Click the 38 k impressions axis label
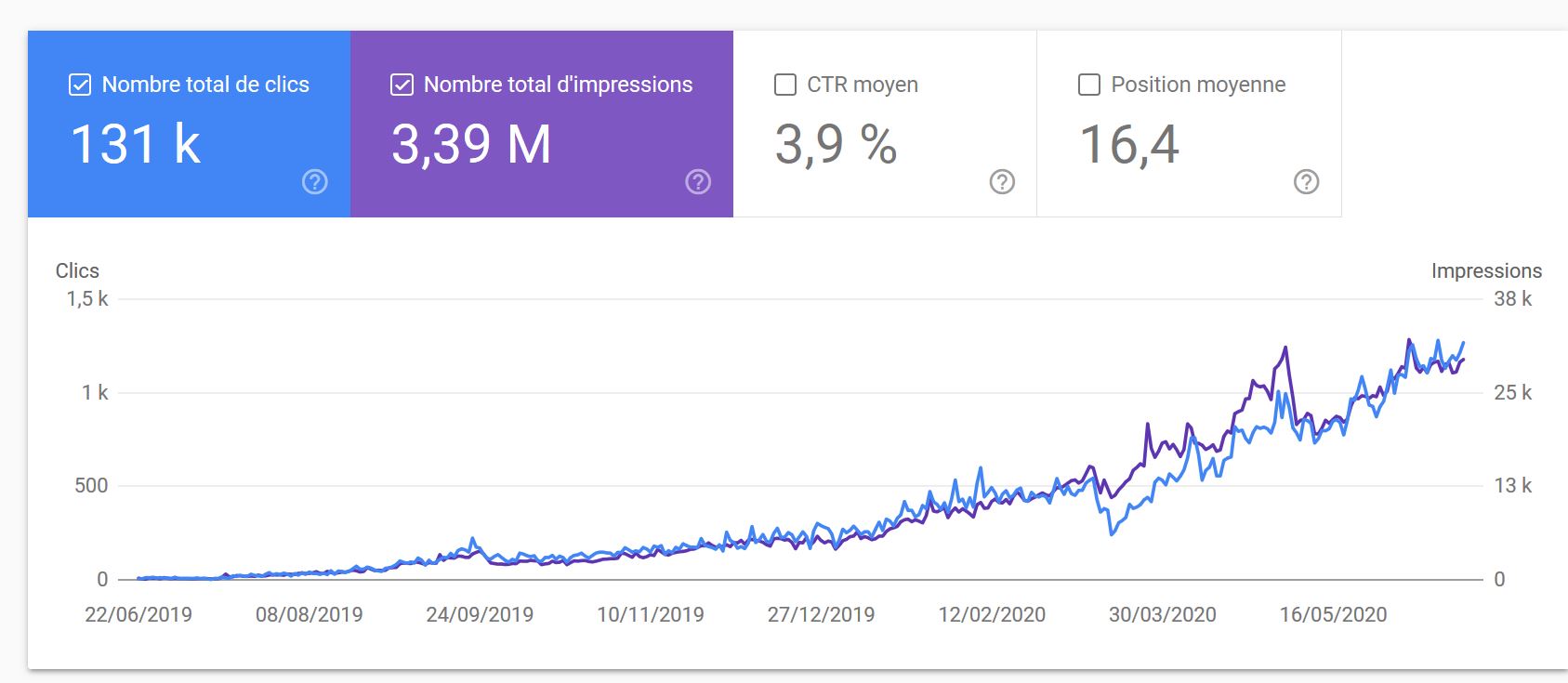This screenshot has width=1568, height=683. click(1512, 299)
